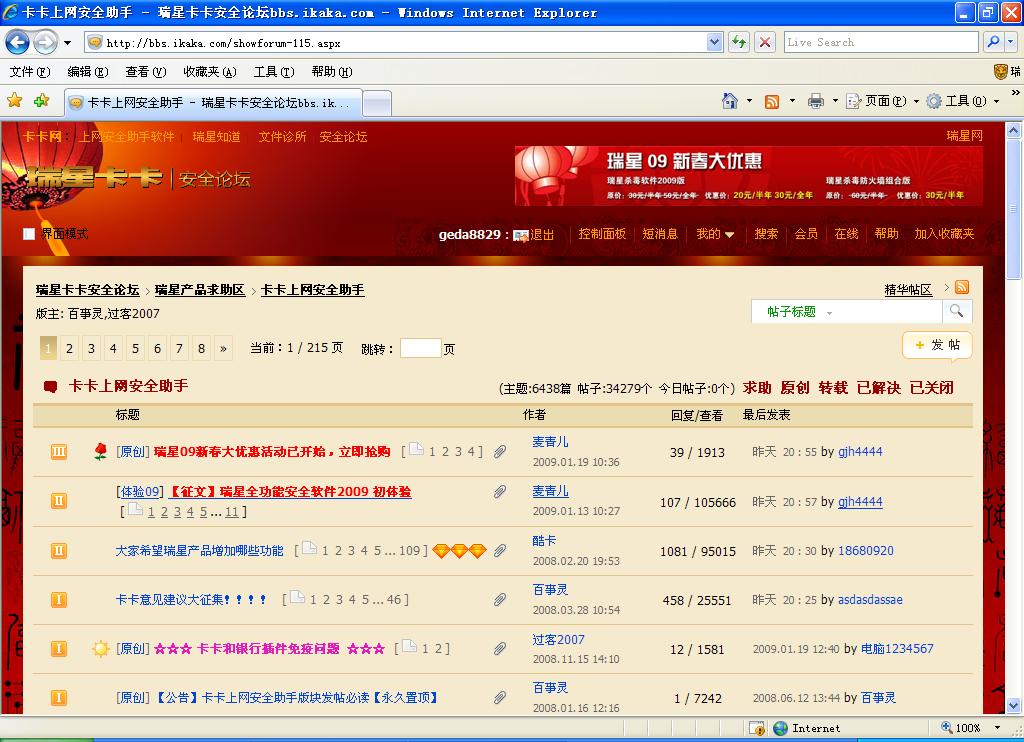Open the 卡卡意见建议大征集 thread link

[x=190, y=600]
